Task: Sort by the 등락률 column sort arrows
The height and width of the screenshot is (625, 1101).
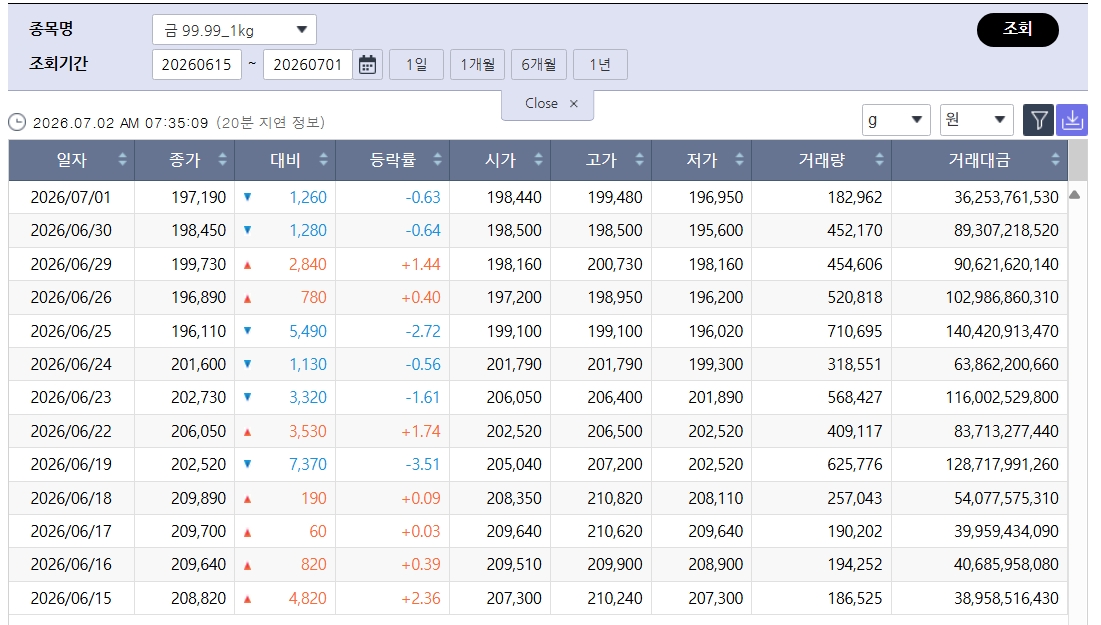Action: [x=437, y=159]
